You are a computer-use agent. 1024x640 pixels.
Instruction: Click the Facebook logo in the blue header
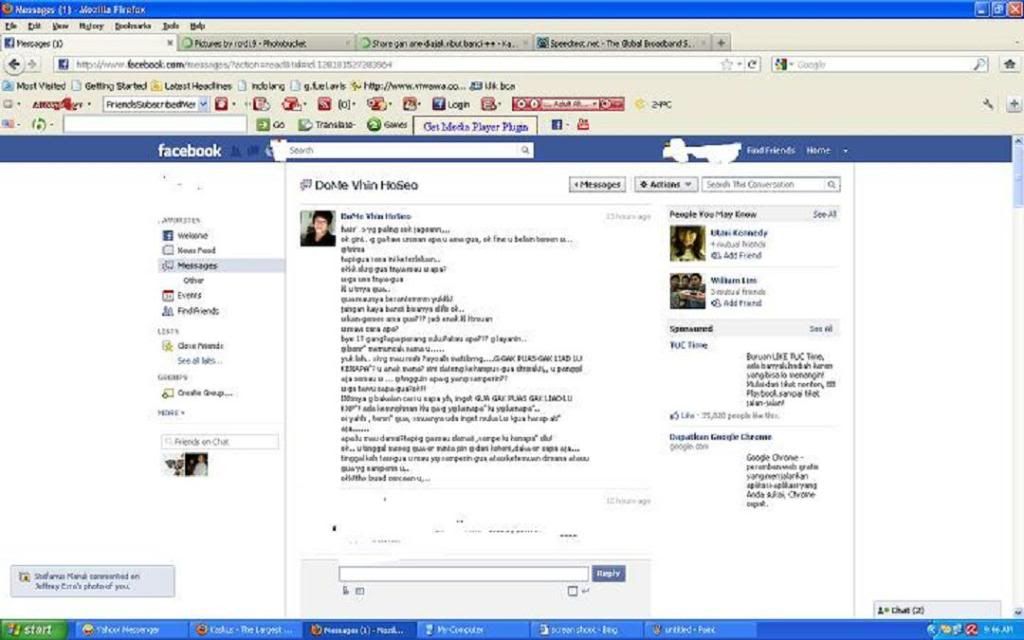(189, 151)
